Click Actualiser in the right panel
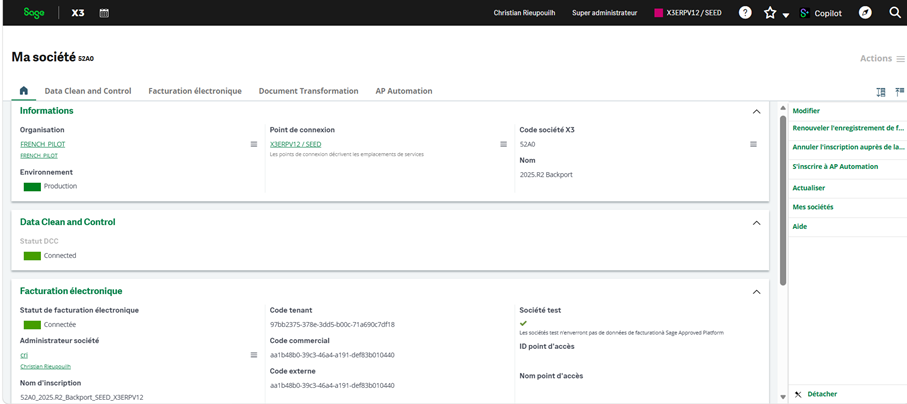The width and height of the screenshot is (907, 404). pyautogui.click(x=809, y=188)
